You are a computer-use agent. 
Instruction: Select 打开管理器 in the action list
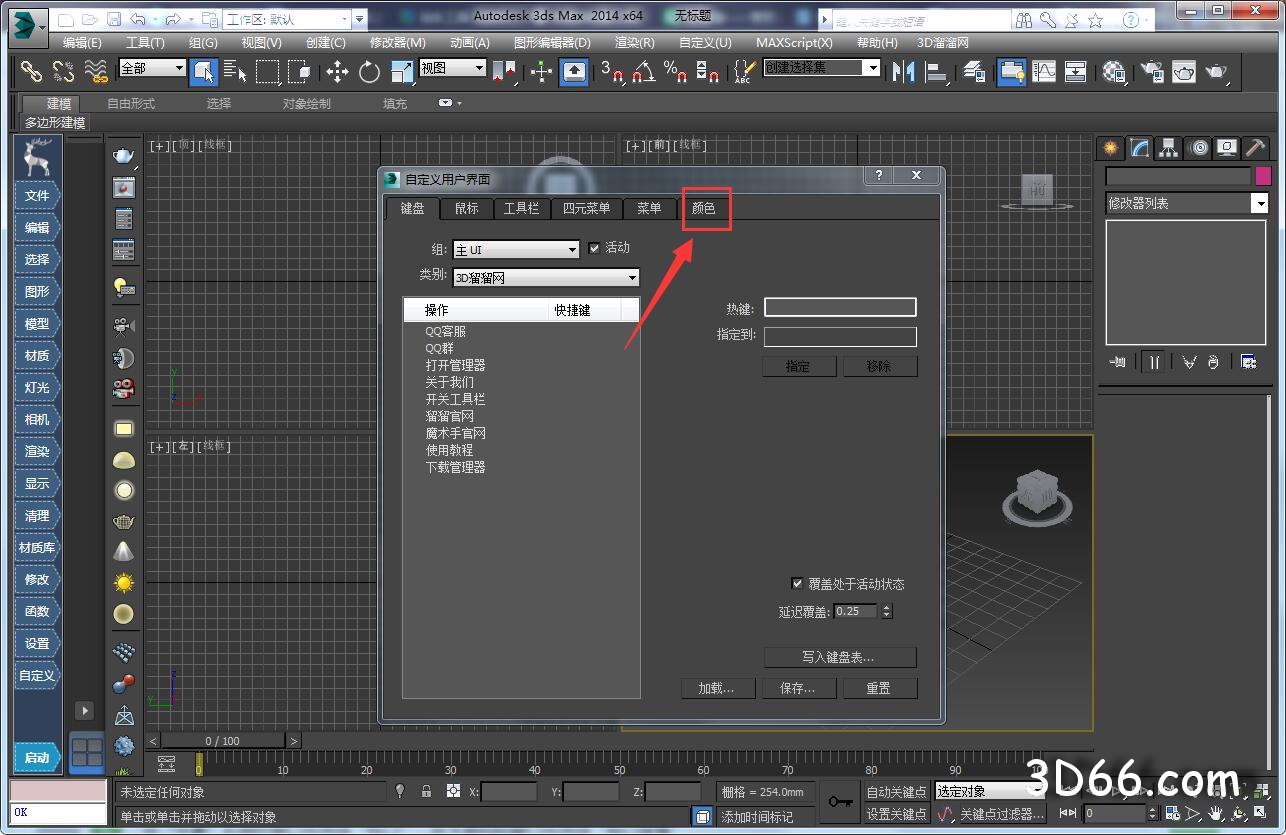455,365
